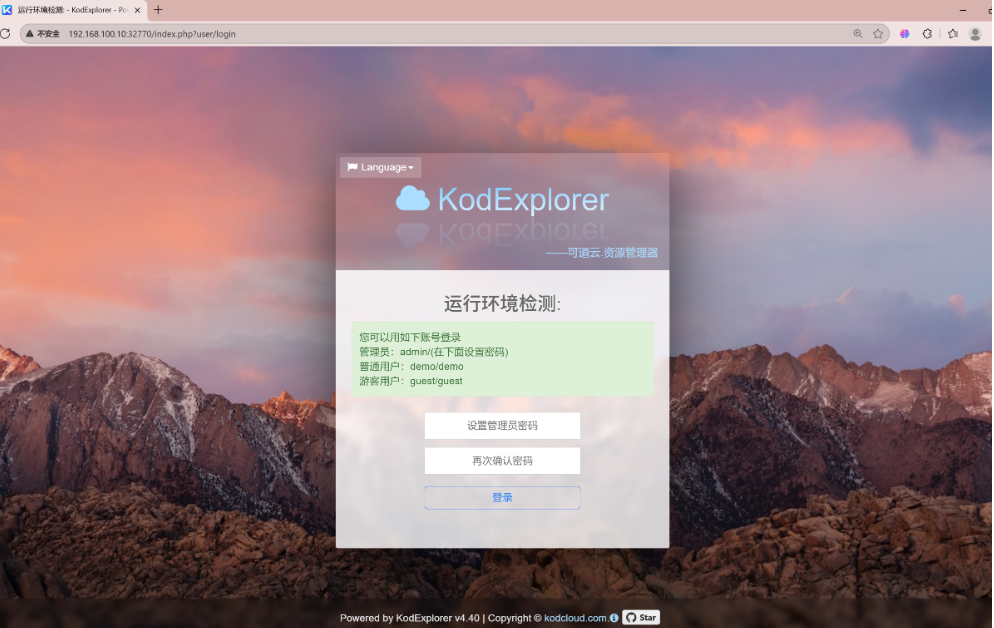Viewport: 994px width, 628px height.
Task: Click the guest/guest account text
Action: click(x=436, y=381)
